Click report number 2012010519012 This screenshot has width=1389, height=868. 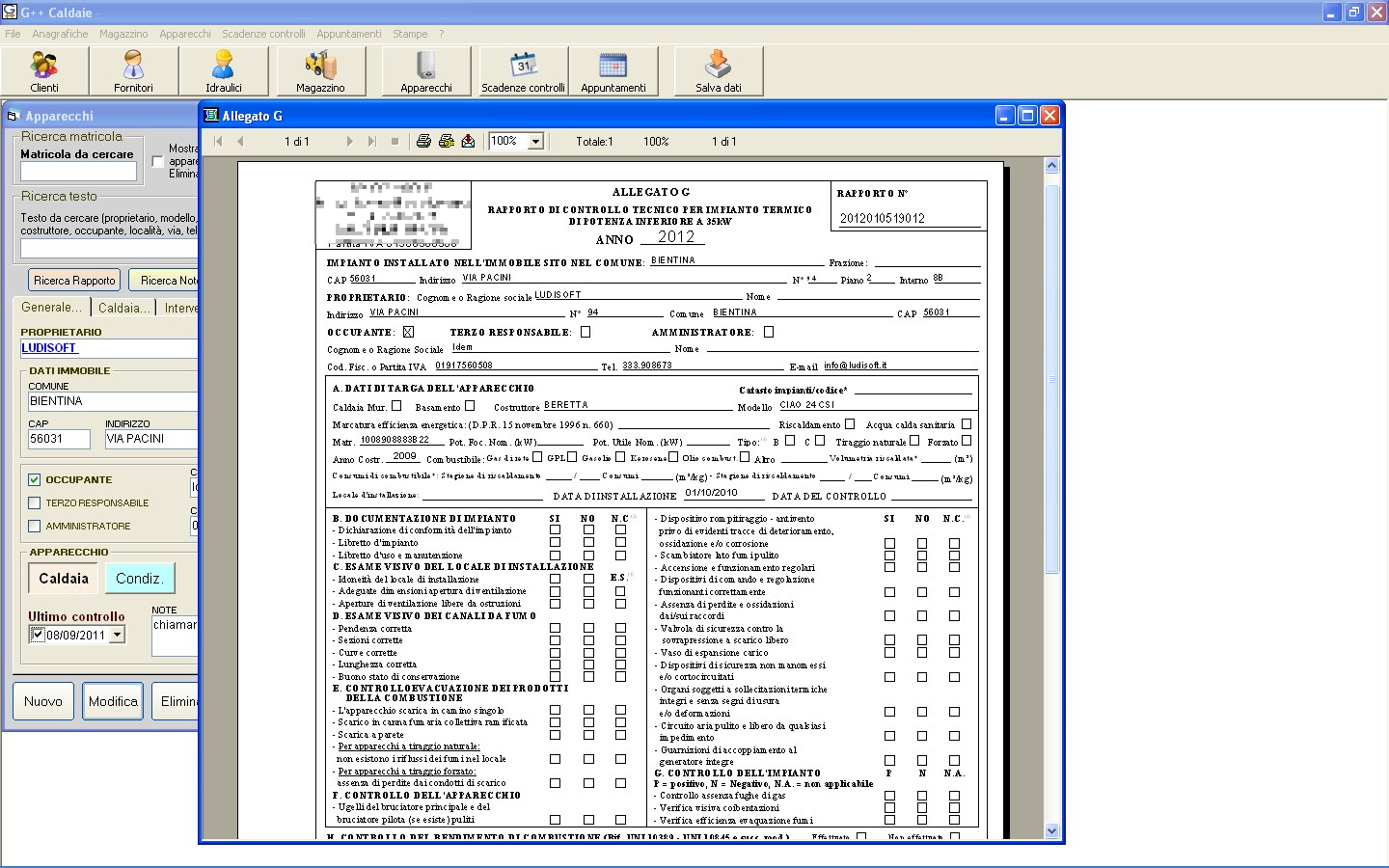[x=883, y=218]
